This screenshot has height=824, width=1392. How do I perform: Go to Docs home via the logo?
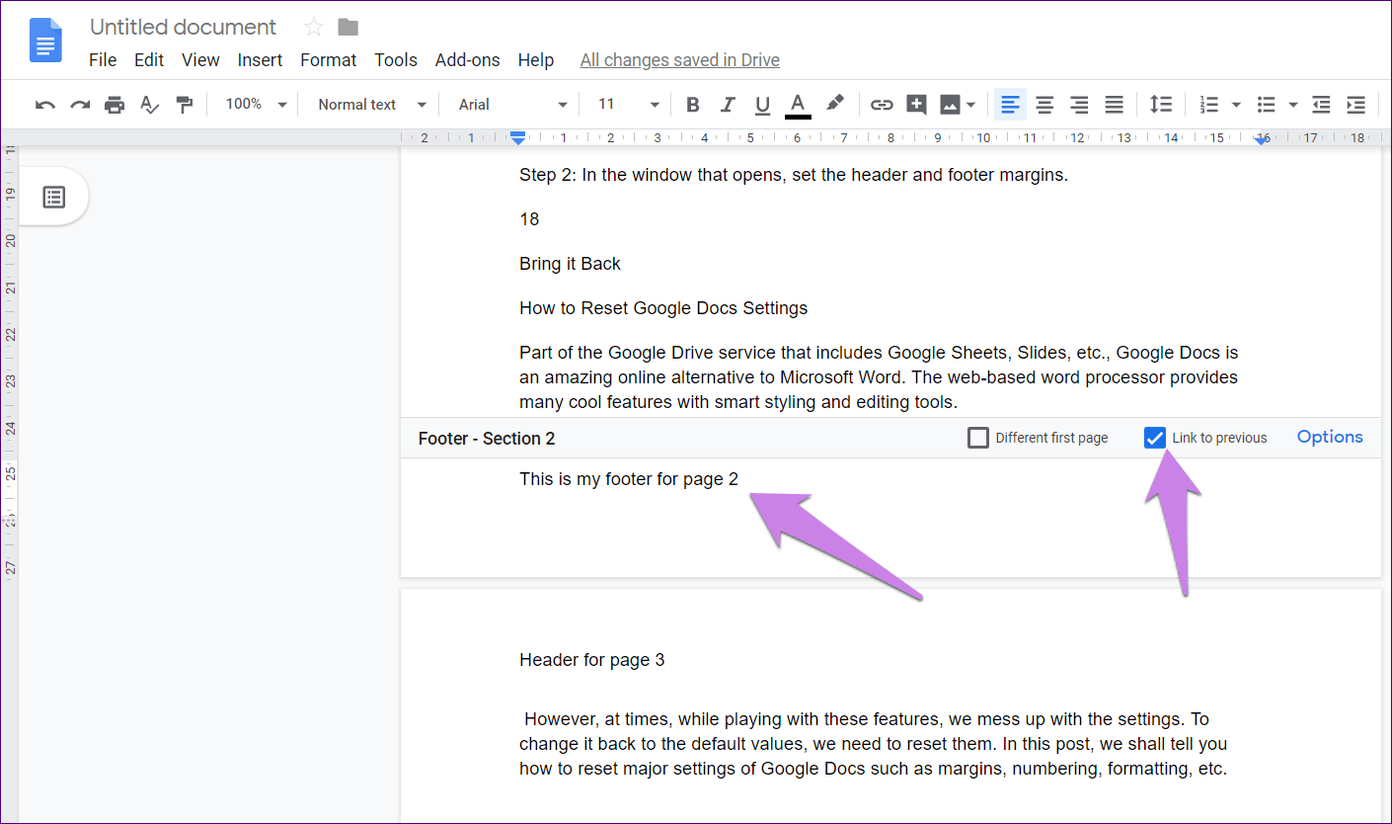[x=46, y=41]
